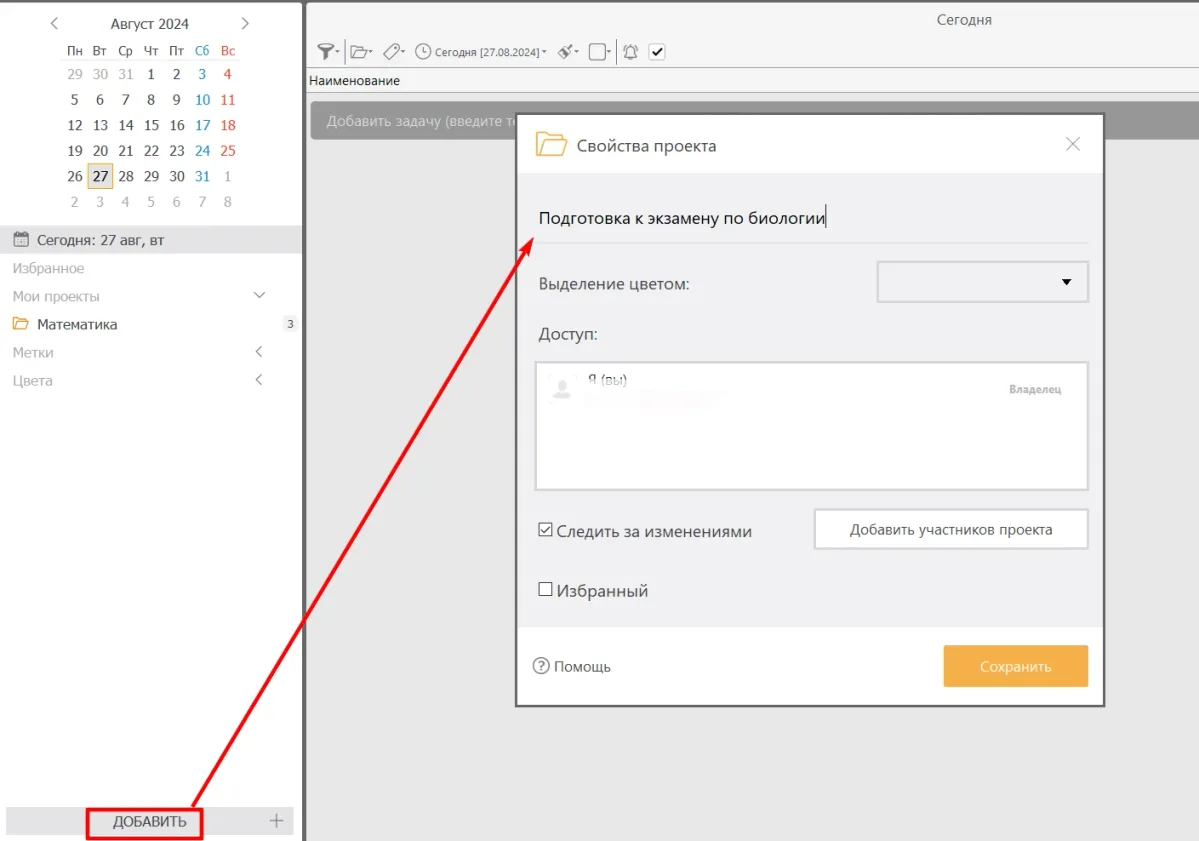Open the Избранное section in sidebar
This screenshot has height=841, width=1199.
coord(48,268)
